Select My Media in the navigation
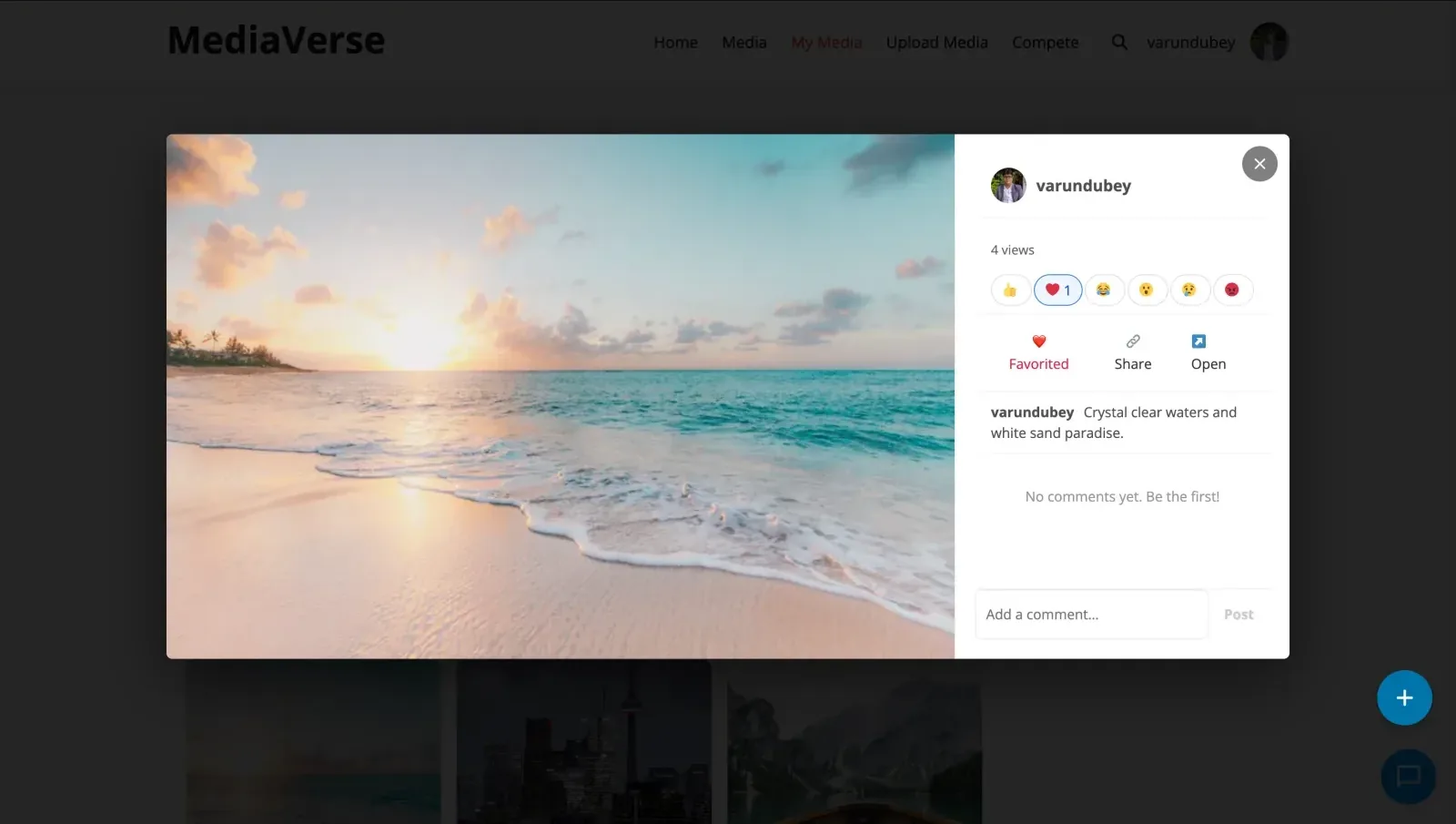The width and height of the screenshot is (1456, 824). pos(826,43)
